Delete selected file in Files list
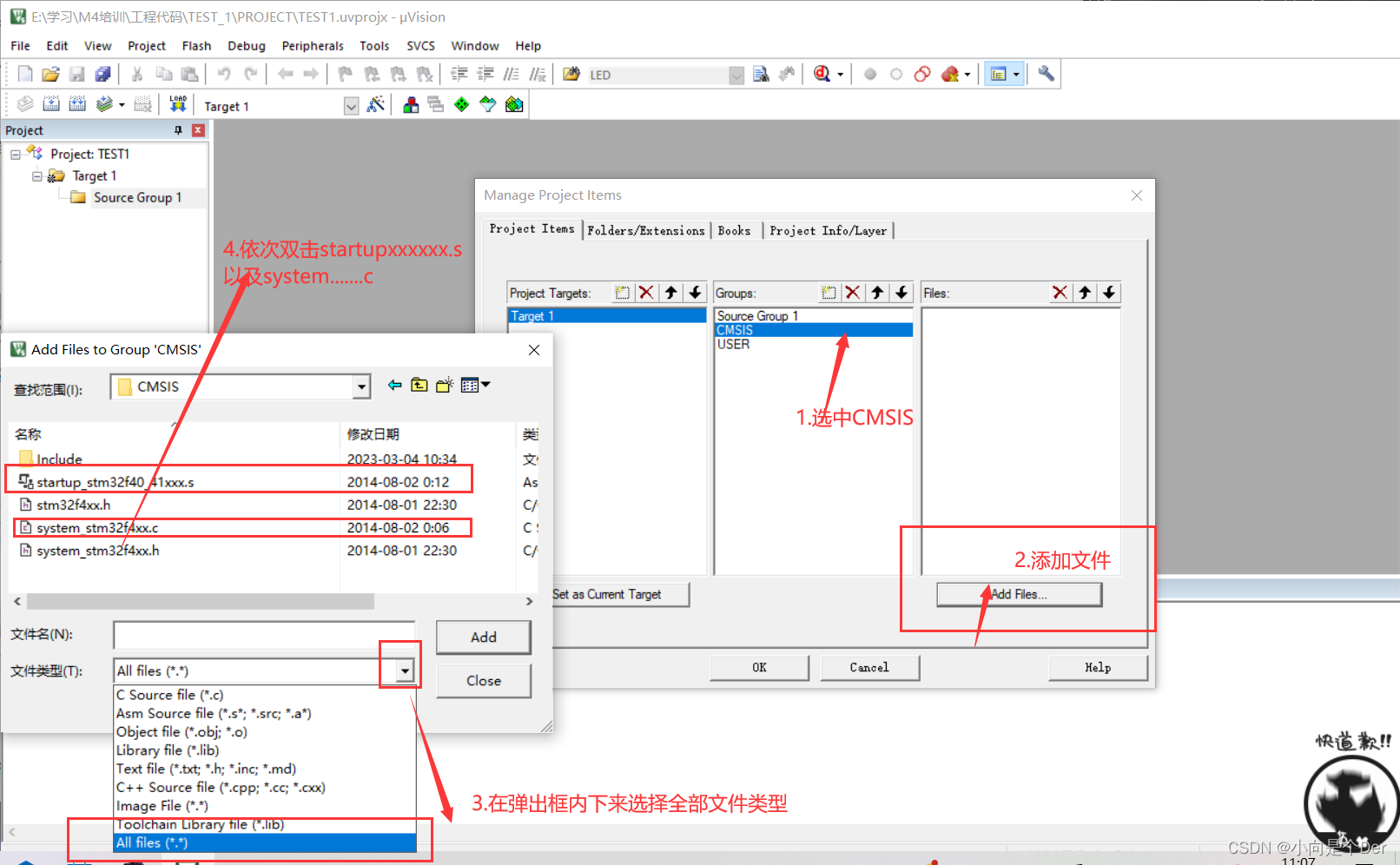 (x=1060, y=293)
